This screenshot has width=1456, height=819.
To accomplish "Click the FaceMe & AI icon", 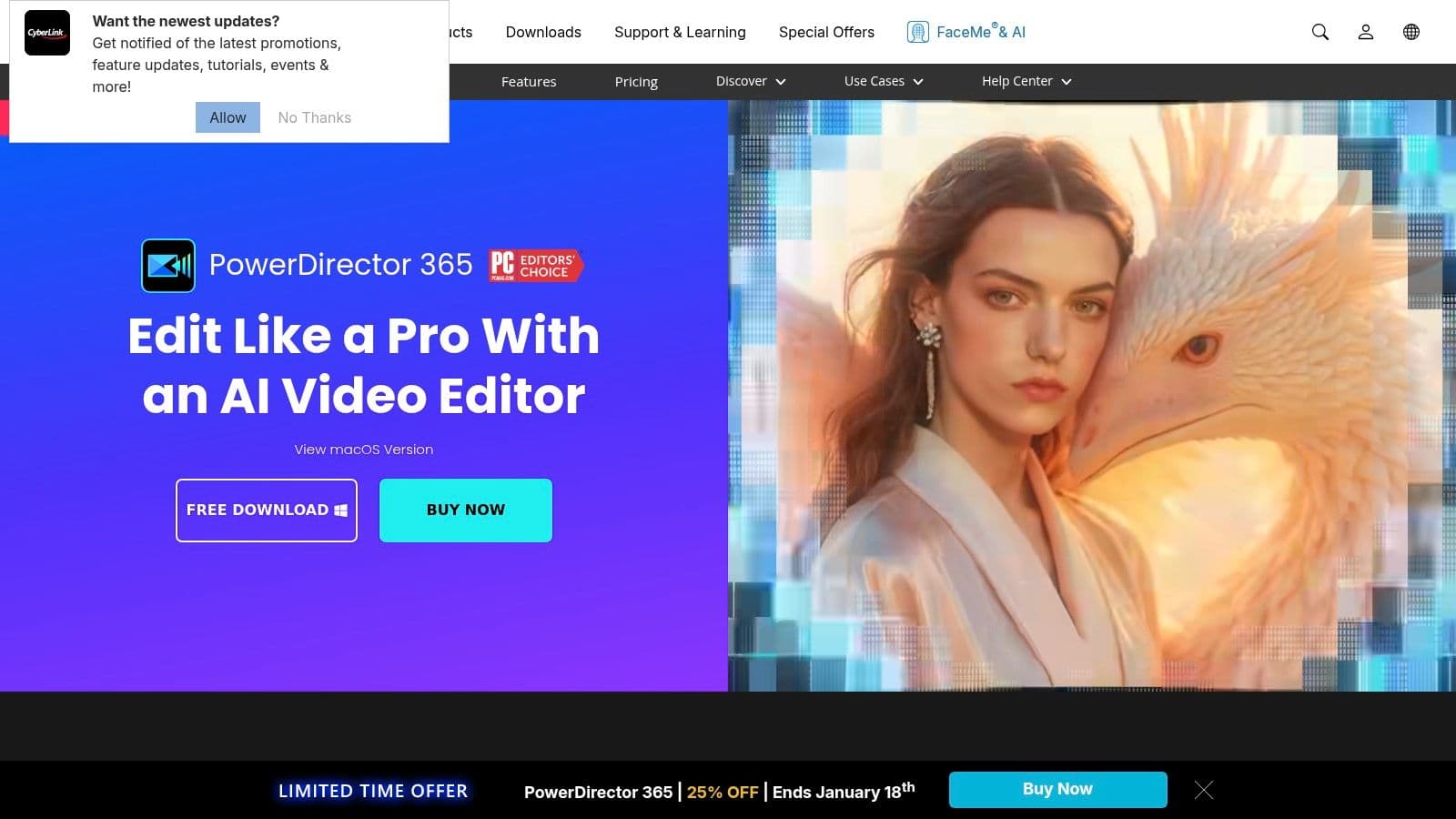I will pos(918,31).
